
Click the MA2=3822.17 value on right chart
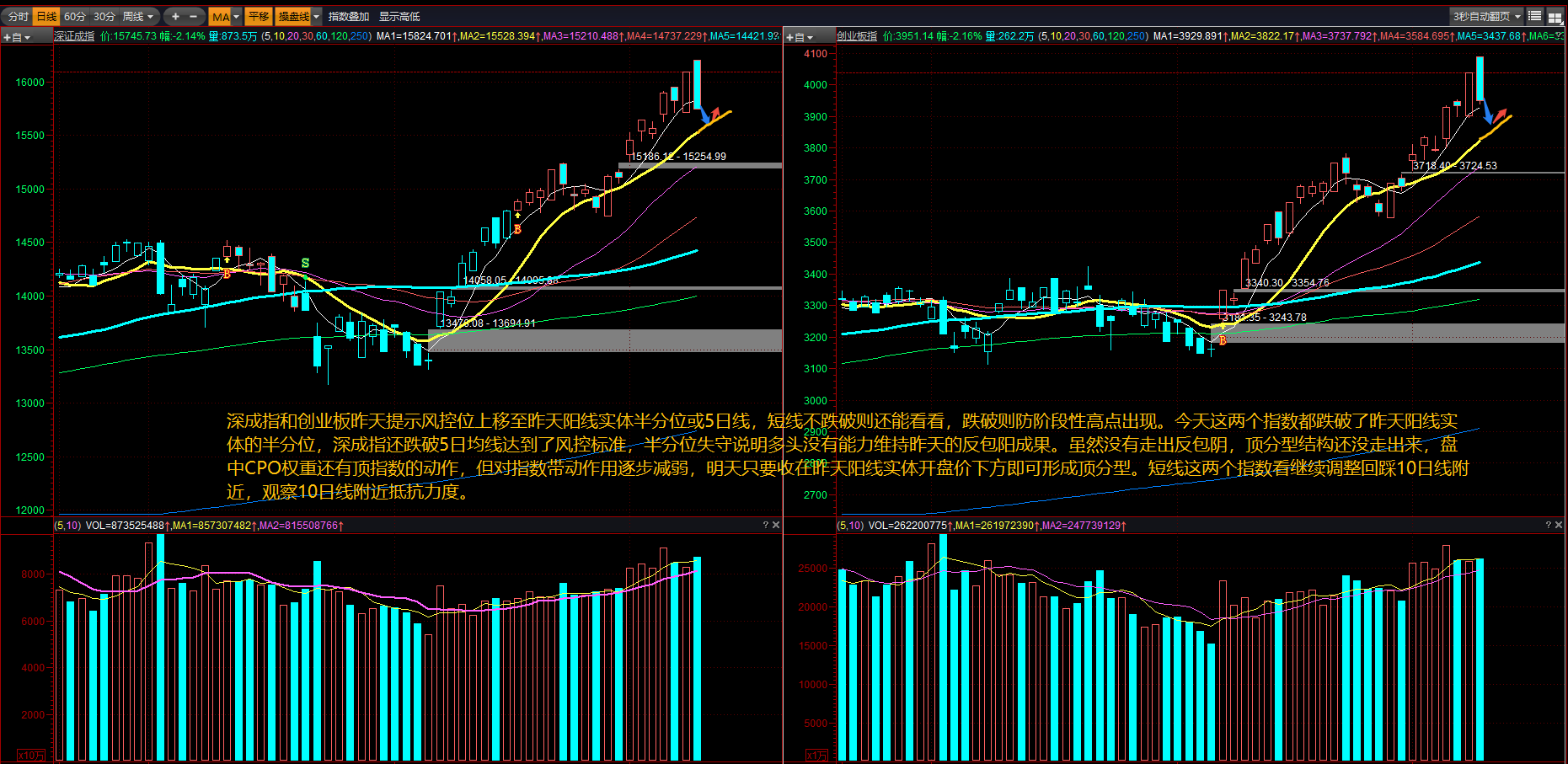1265,36
